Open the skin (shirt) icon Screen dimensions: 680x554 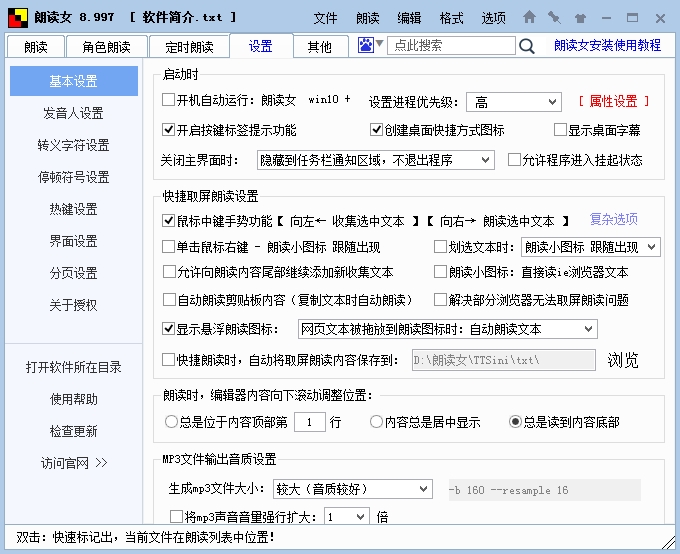coord(578,17)
